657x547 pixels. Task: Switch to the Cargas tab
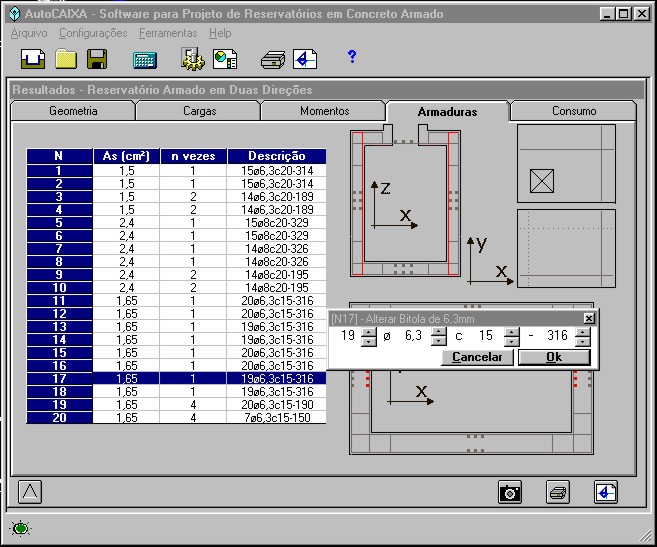199,111
